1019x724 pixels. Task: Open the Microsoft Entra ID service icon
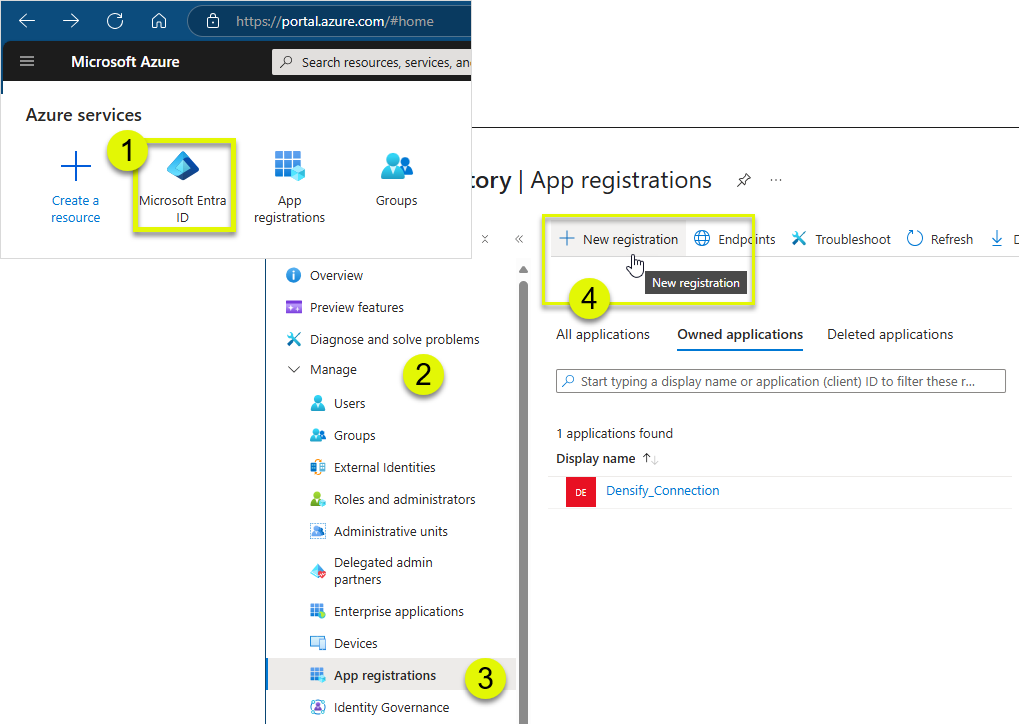tap(183, 166)
